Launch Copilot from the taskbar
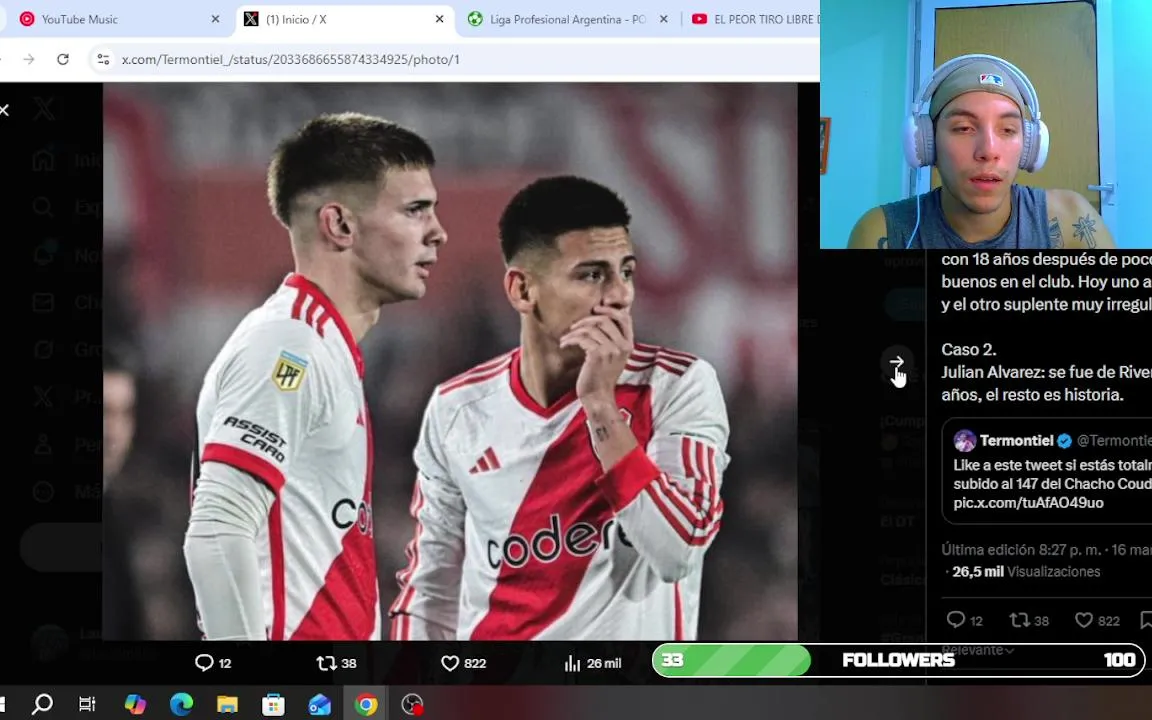 pos(135,704)
